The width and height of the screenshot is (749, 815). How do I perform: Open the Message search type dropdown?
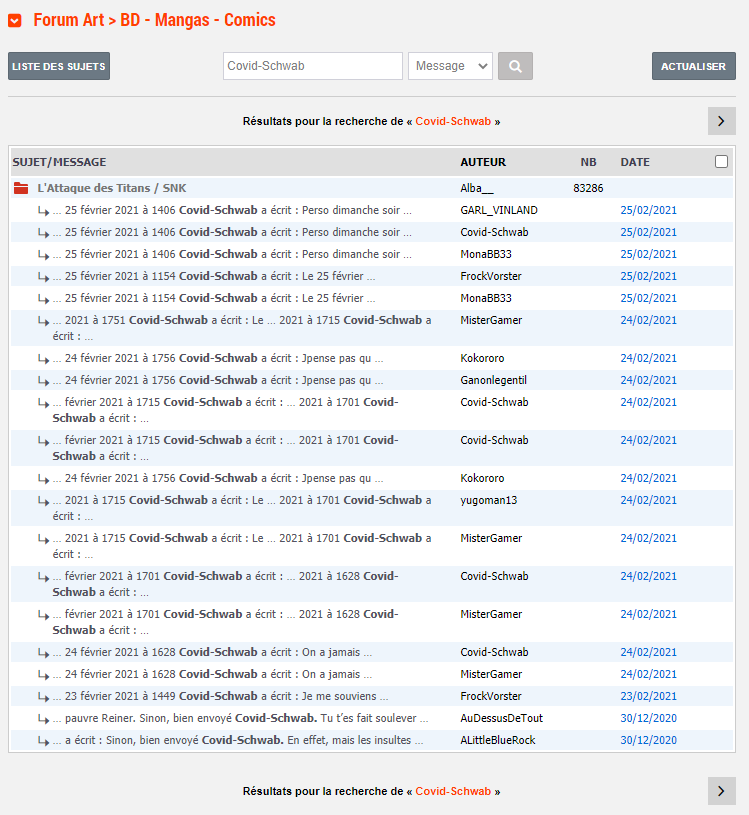click(450, 66)
